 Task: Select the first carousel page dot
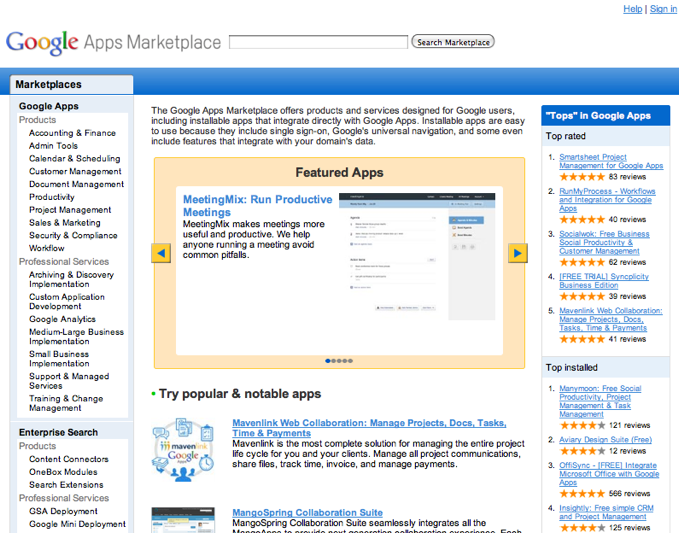click(328, 361)
